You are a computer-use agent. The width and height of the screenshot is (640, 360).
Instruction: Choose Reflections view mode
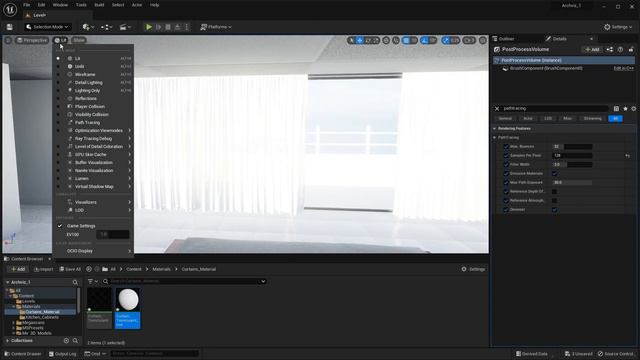[x=93, y=98]
